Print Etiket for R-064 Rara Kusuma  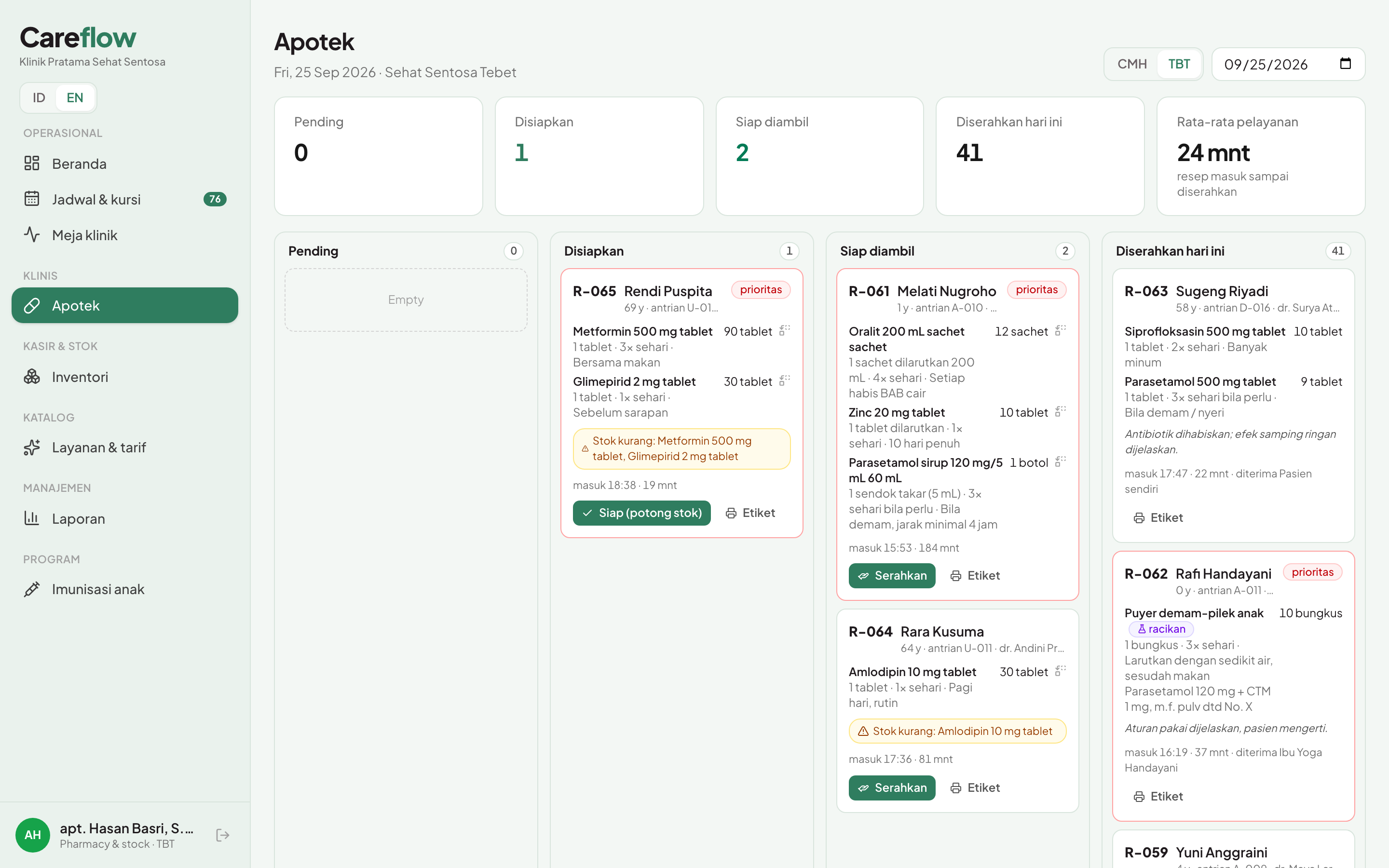tap(975, 787)
